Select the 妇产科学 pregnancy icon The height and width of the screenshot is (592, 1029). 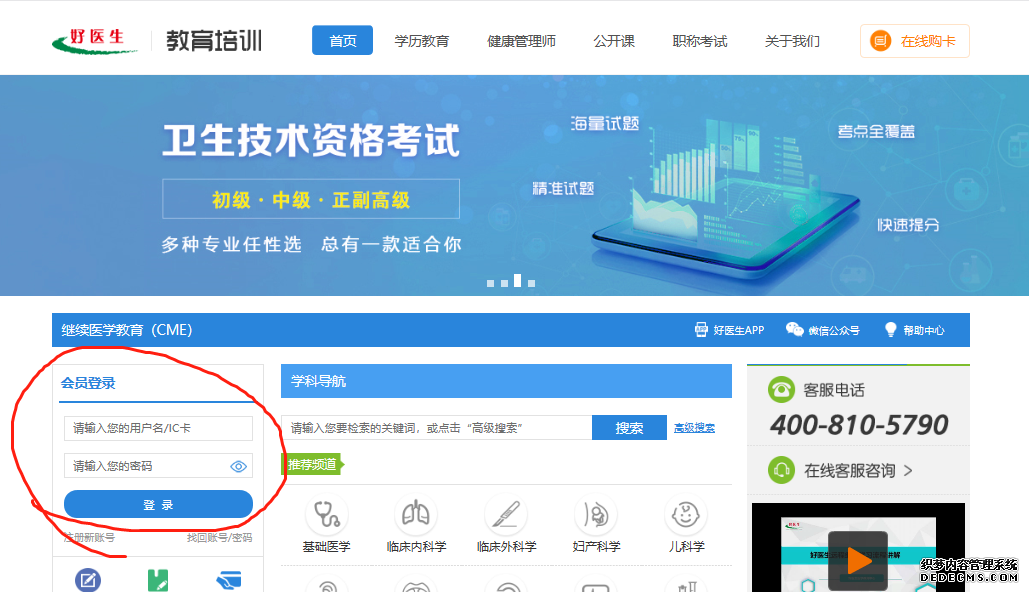point(596,514)
